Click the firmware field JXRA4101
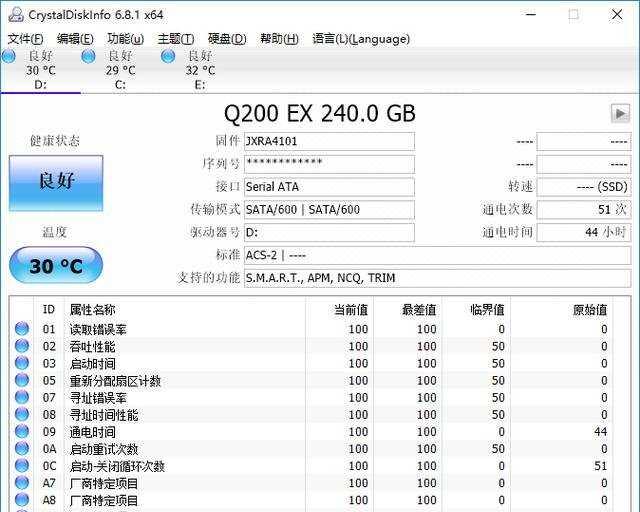 [x=329, y=141]
